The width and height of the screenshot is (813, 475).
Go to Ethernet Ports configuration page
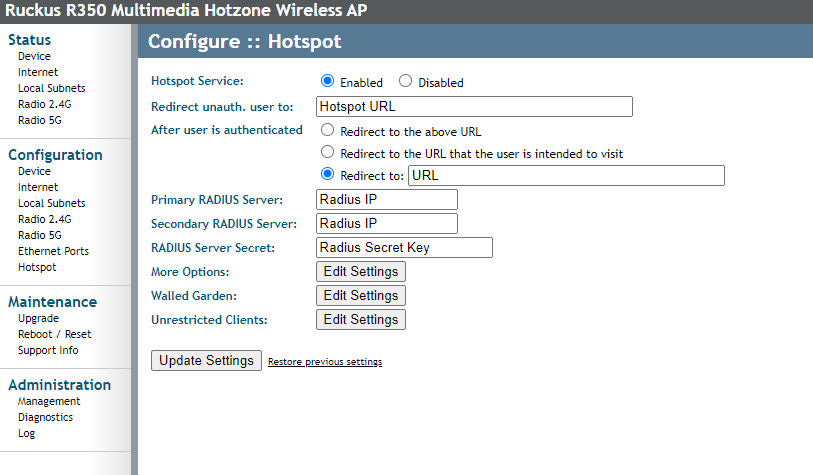53,251
